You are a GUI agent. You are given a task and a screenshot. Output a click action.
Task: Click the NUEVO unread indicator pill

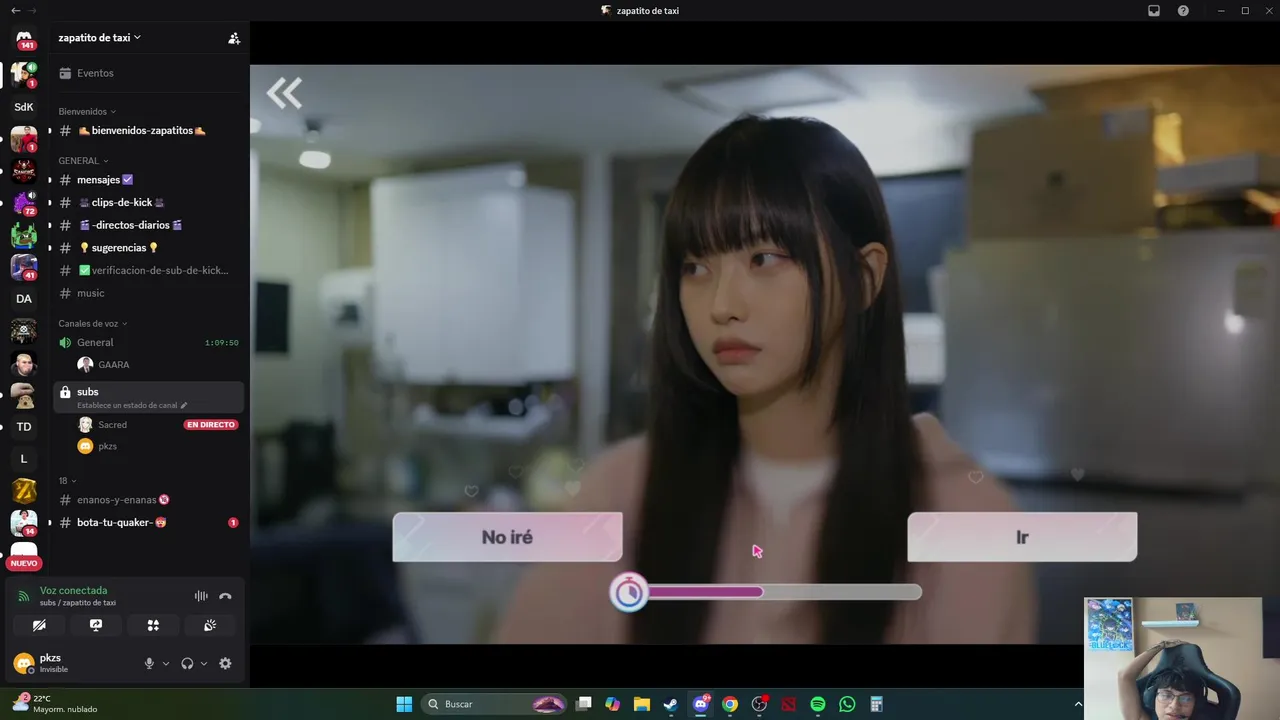[24, 563]
